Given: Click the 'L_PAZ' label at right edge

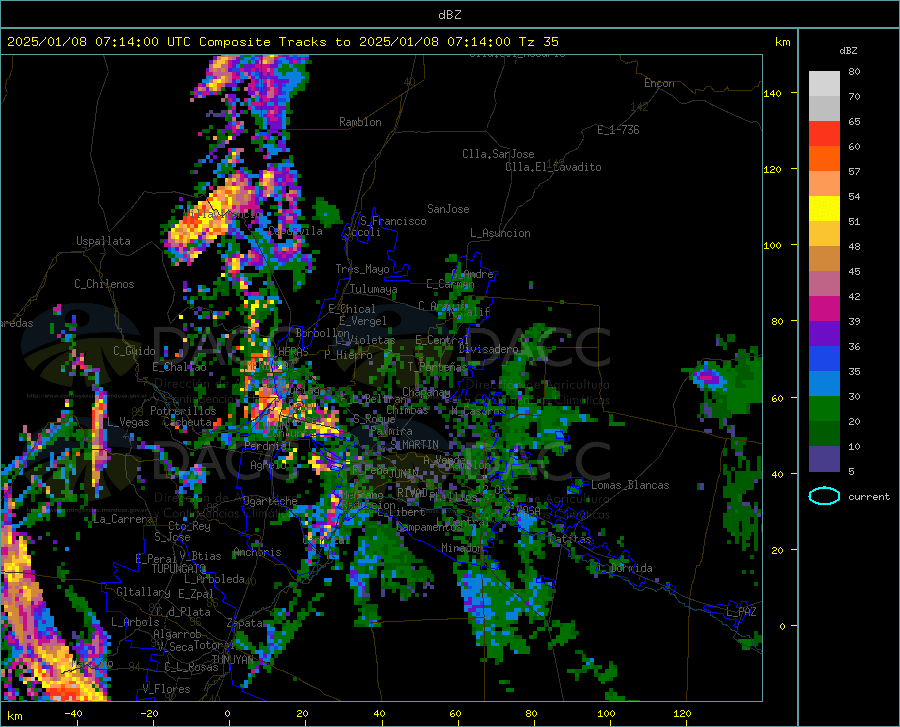Looking at the screenshot, I should click(741, 612).
